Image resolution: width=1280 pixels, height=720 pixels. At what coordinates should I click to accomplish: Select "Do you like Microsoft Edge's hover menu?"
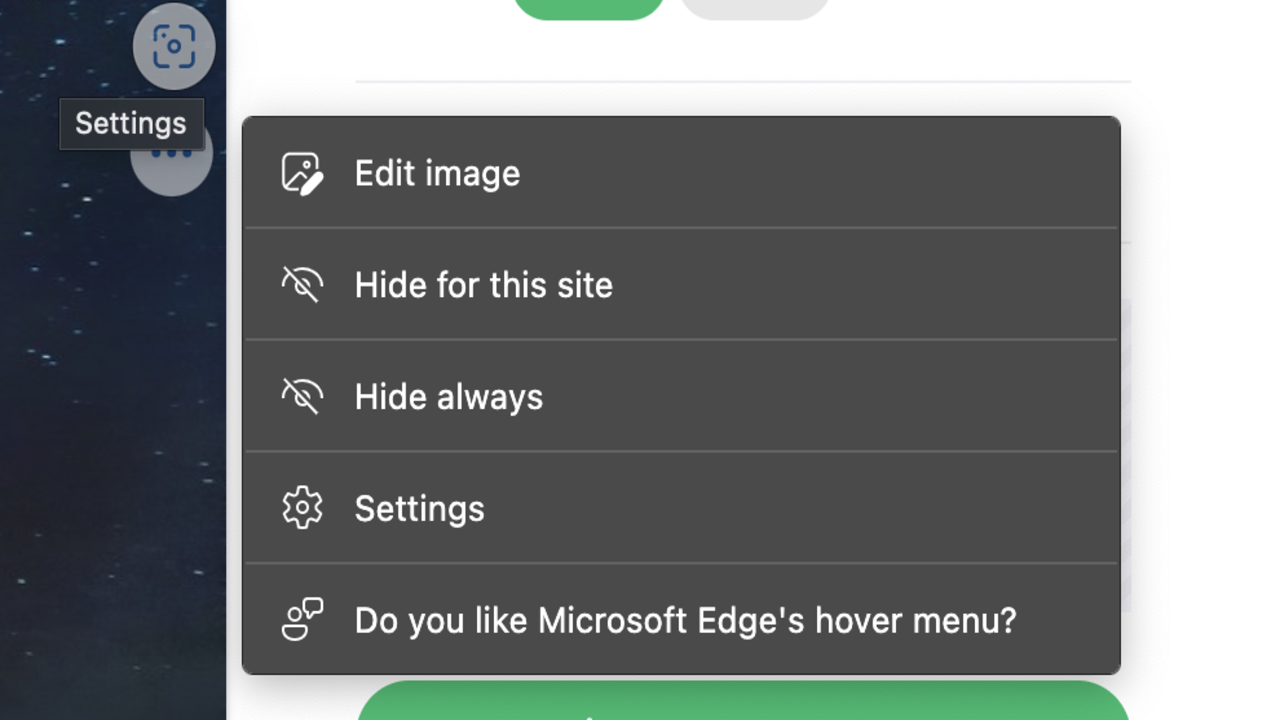(x=685, y=620)
